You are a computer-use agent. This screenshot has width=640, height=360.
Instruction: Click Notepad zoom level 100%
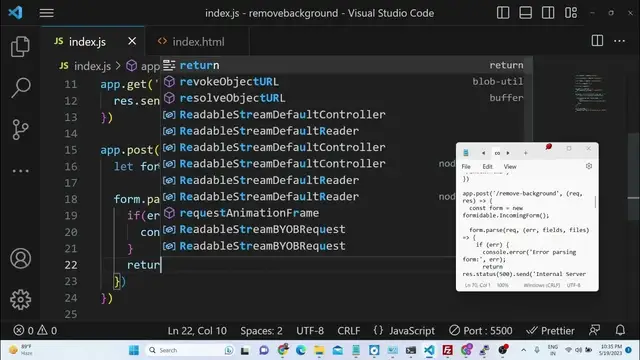pos(502,285)
